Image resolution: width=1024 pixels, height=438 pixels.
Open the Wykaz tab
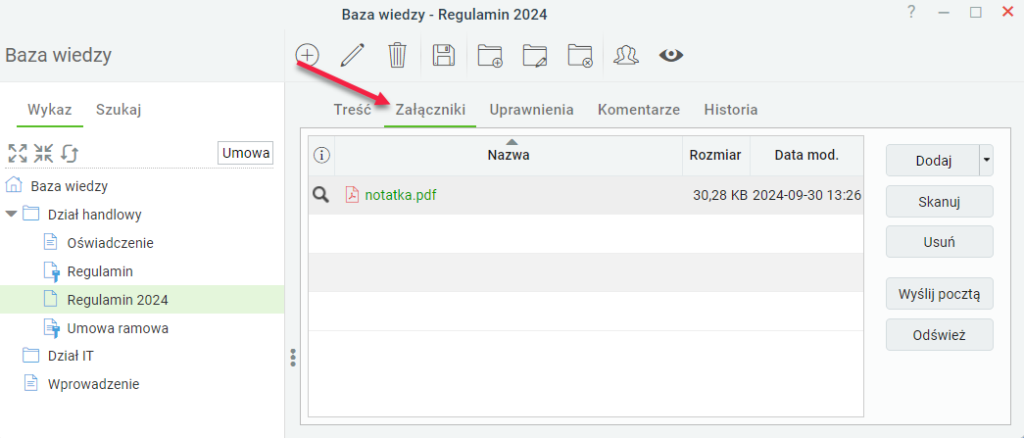pos(50,110)
